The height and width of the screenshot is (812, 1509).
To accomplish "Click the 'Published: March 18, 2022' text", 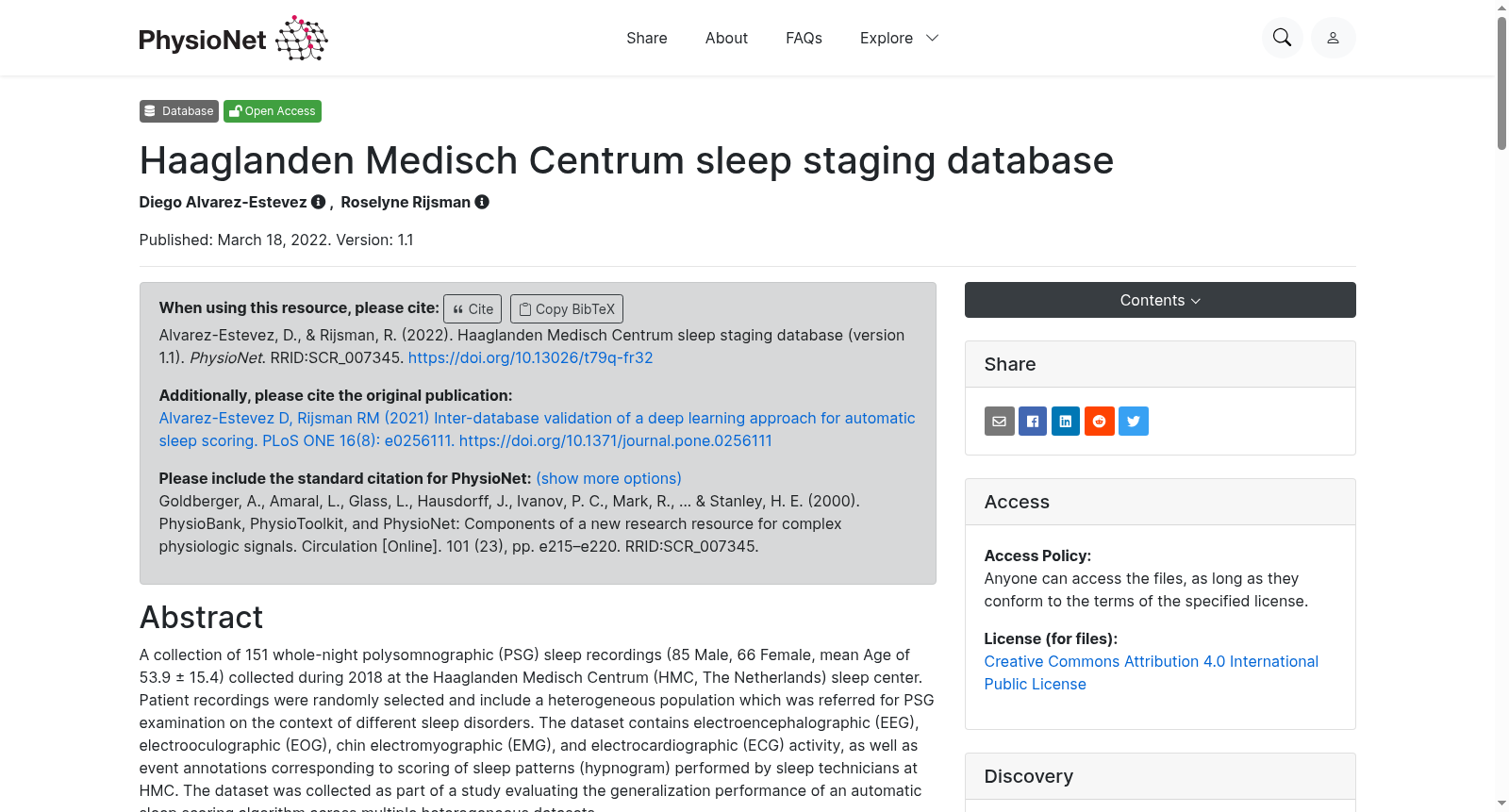I will (234, 240).
